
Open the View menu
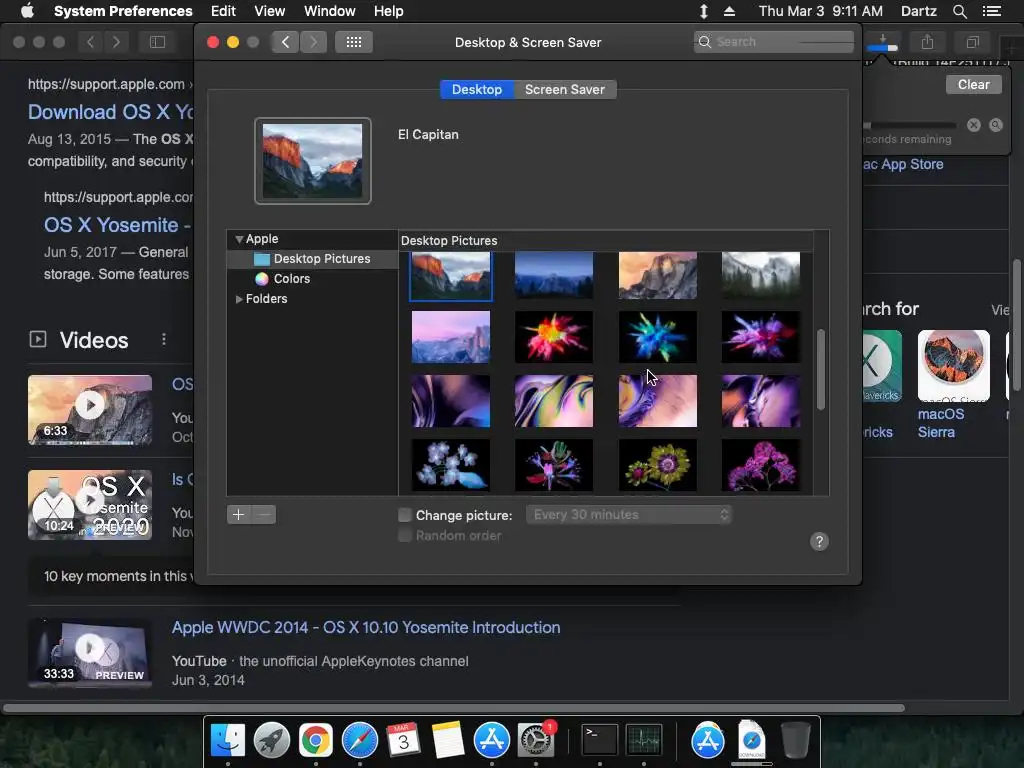pos(269,11)
